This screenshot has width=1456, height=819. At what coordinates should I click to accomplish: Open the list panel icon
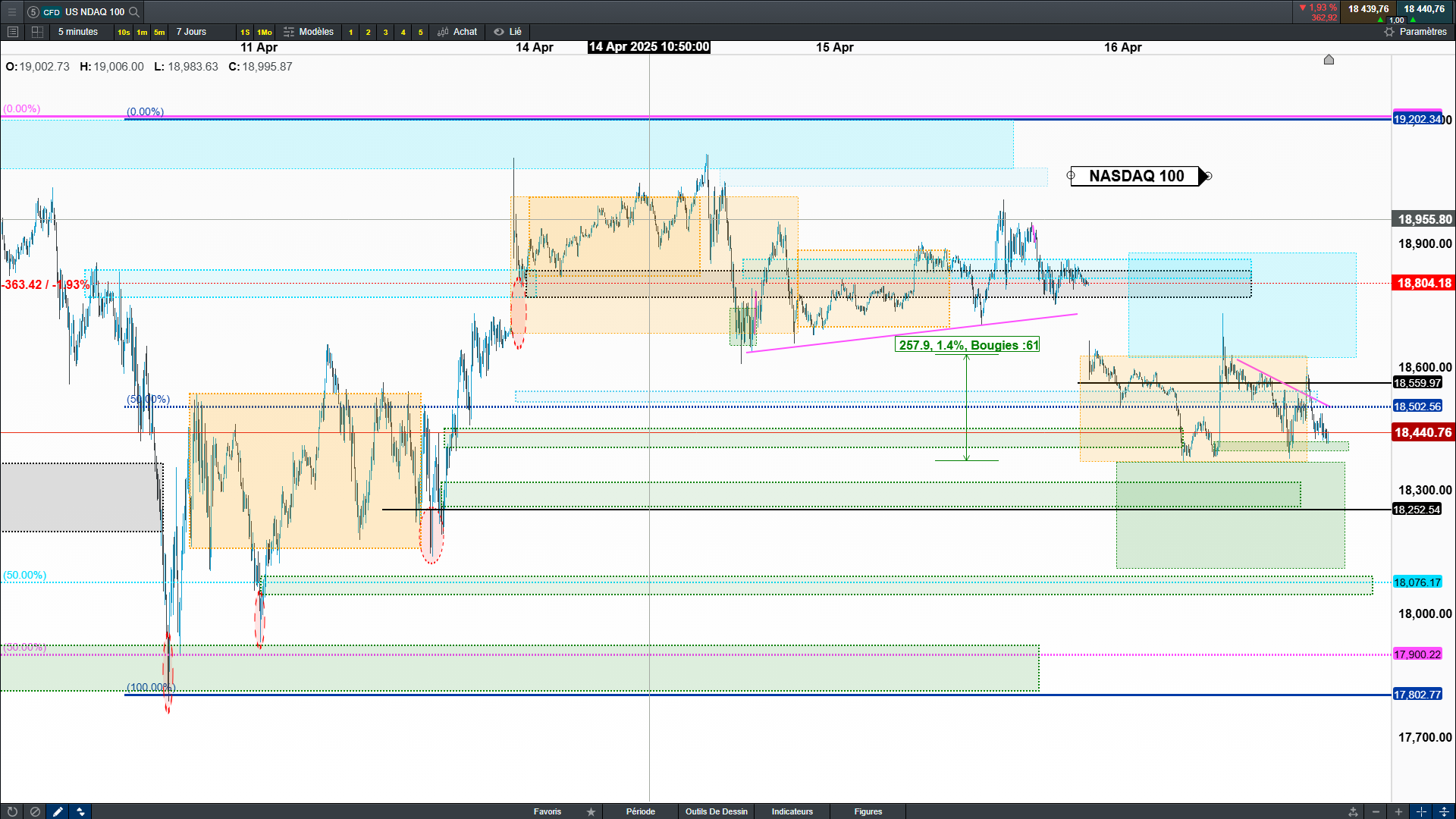(x=12, y=32)
